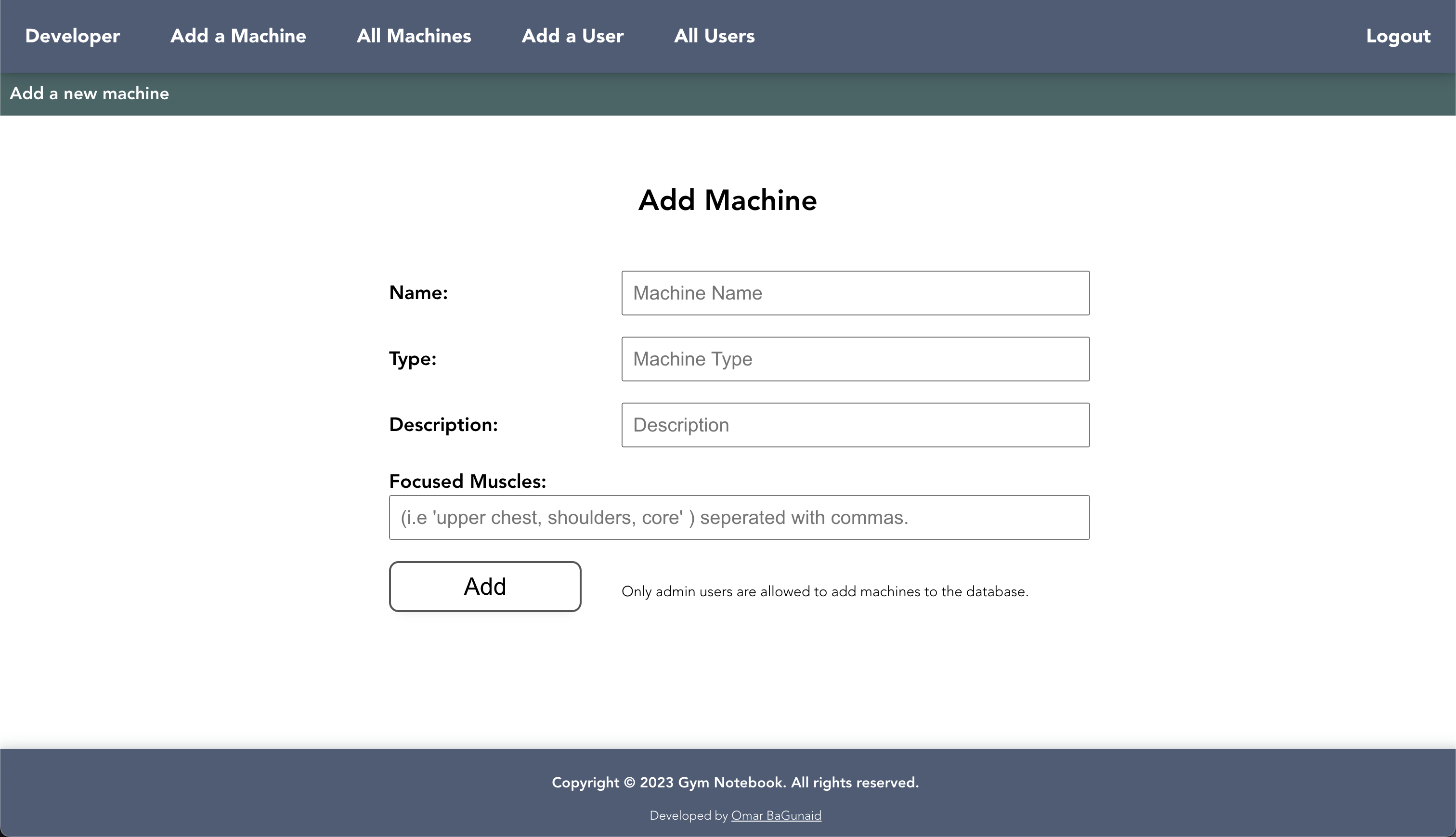This screenshot has height=837, width=1456.
Task: Click Logout in the top bar
Action: (x=1398, y=36)
